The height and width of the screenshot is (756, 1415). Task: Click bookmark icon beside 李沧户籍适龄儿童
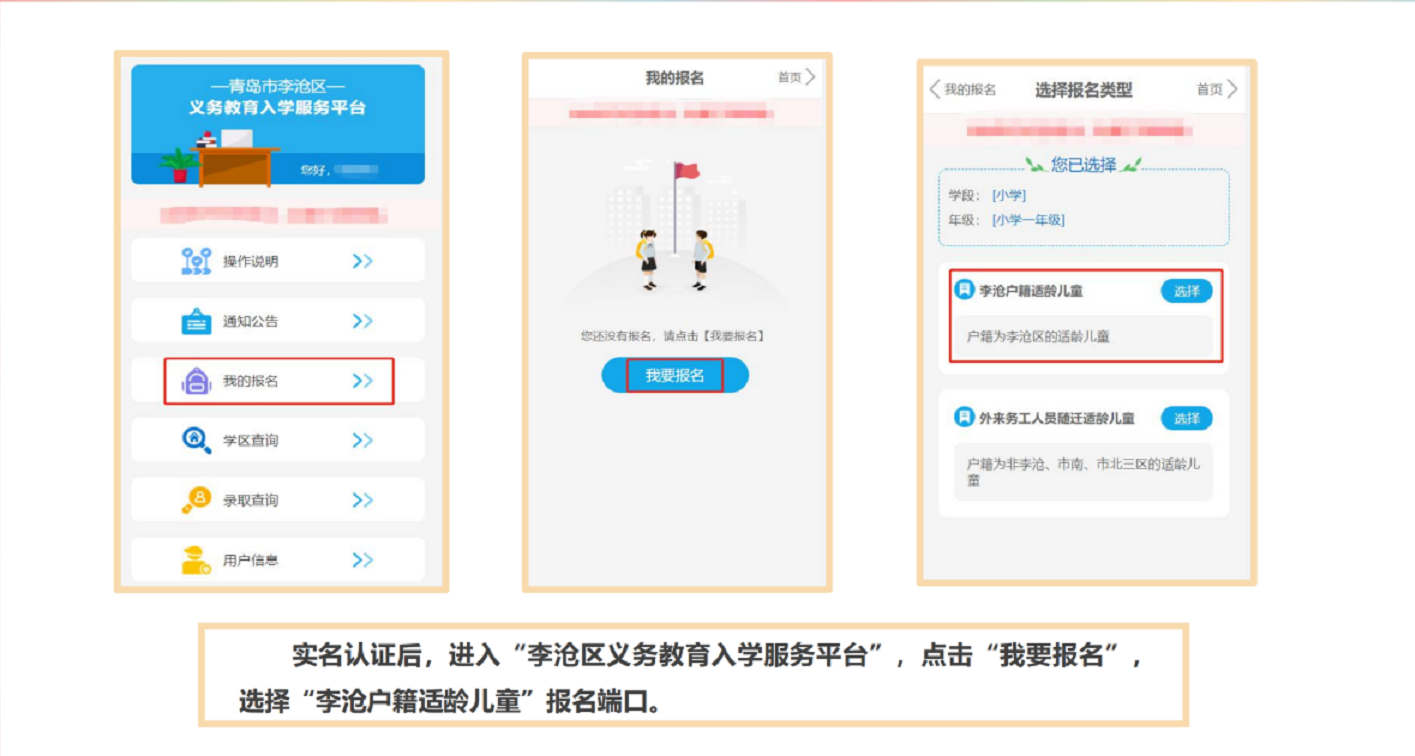click(x=964, y=290)
